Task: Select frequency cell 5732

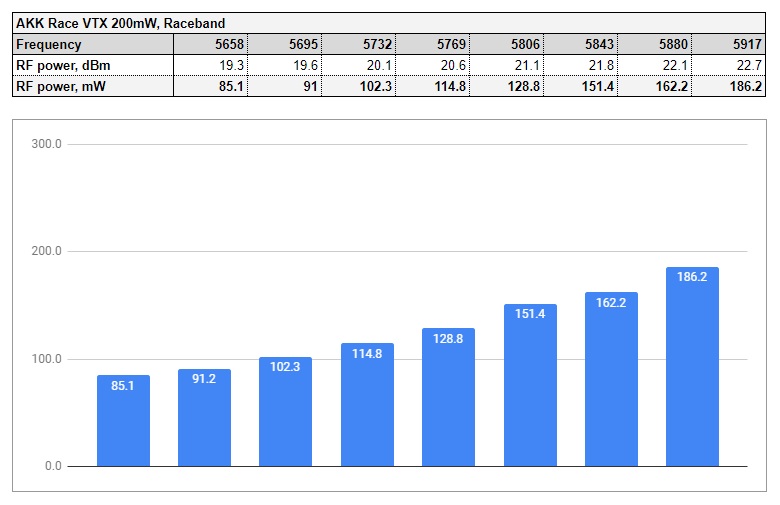Action: [359, 44]
